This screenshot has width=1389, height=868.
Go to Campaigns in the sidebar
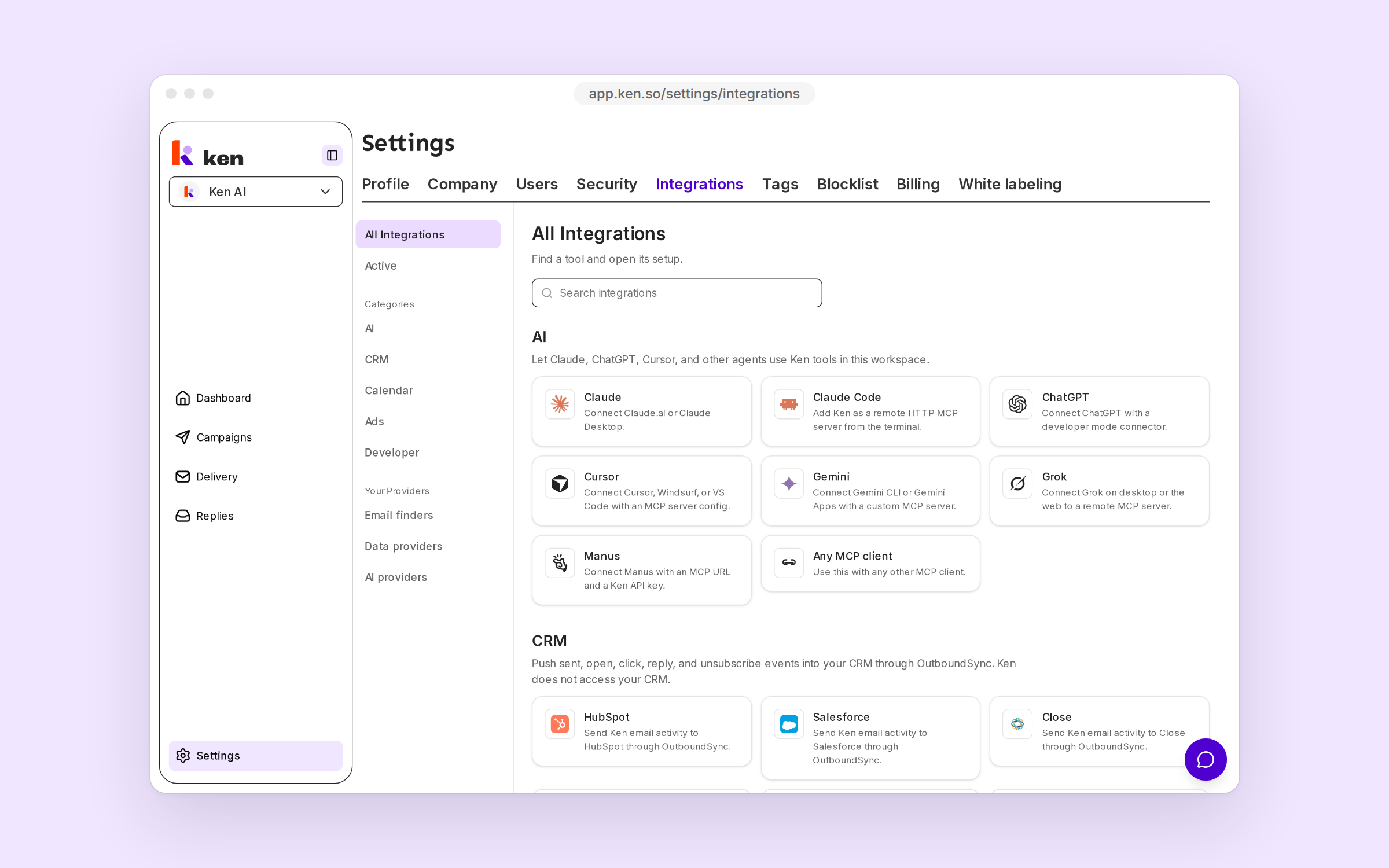click(256, 437)
